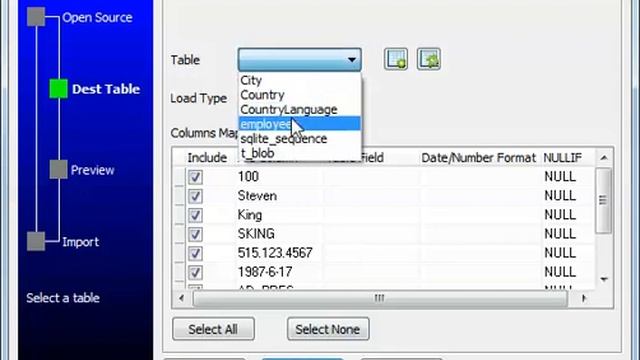Toggle Include checkbox for SKING row
The width and height of the screenshot is (640, 360).
[x=195, y=234]
